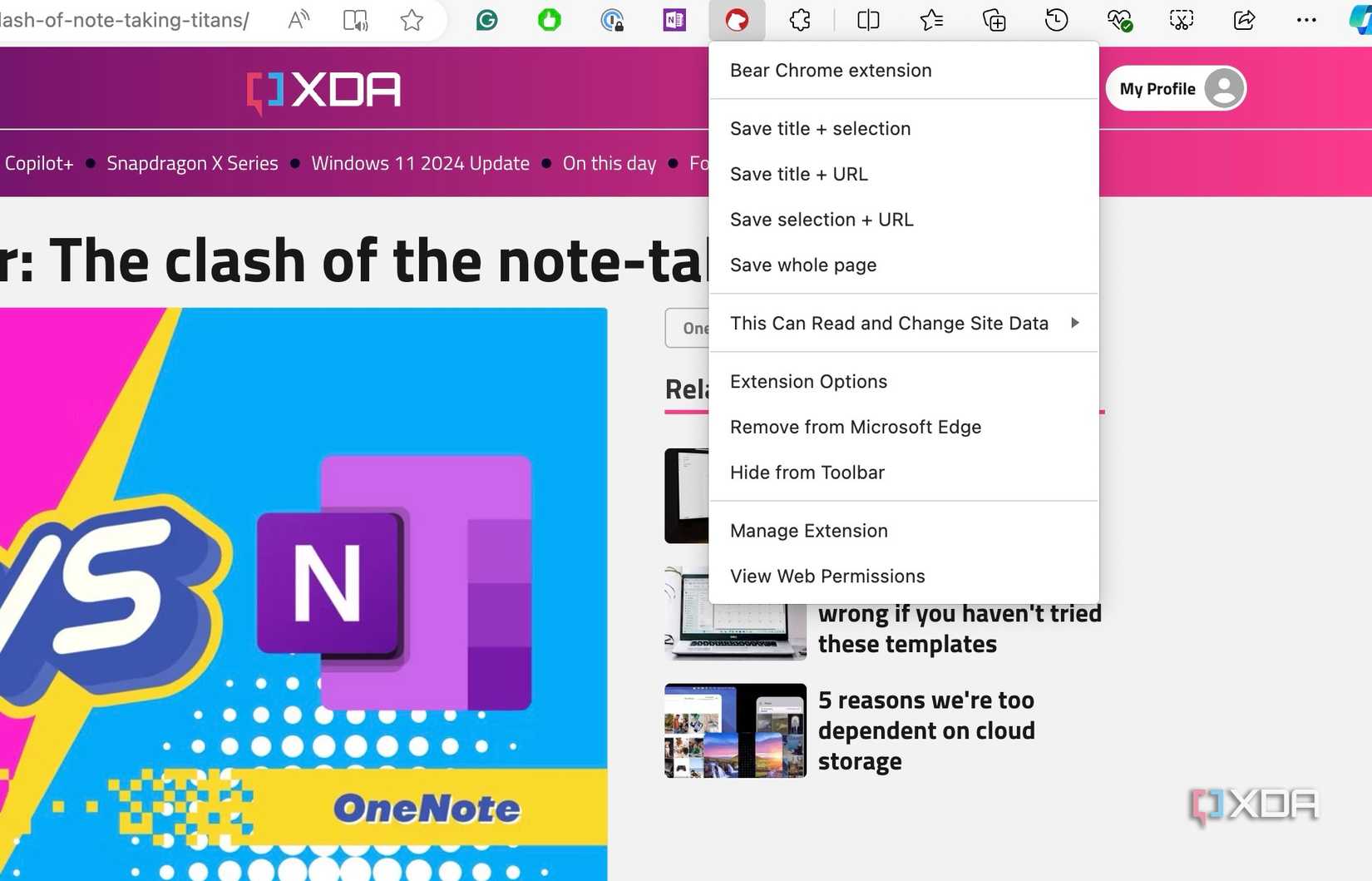Viewport: 1372px width, 881px height.
Task: Open the Settings and more menu
Action: (1305, 20)
